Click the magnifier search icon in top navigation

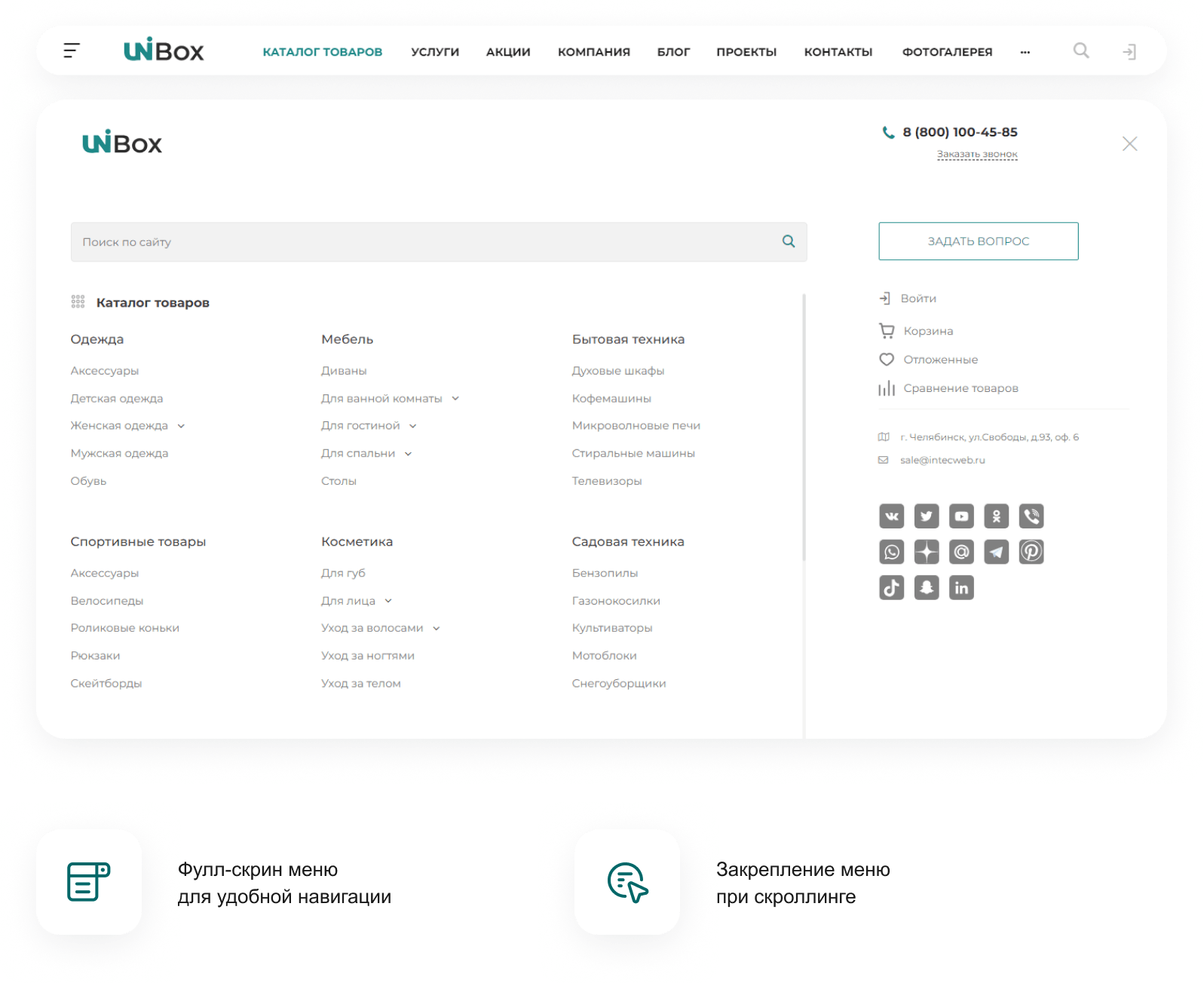click(x=1081, y=51)
